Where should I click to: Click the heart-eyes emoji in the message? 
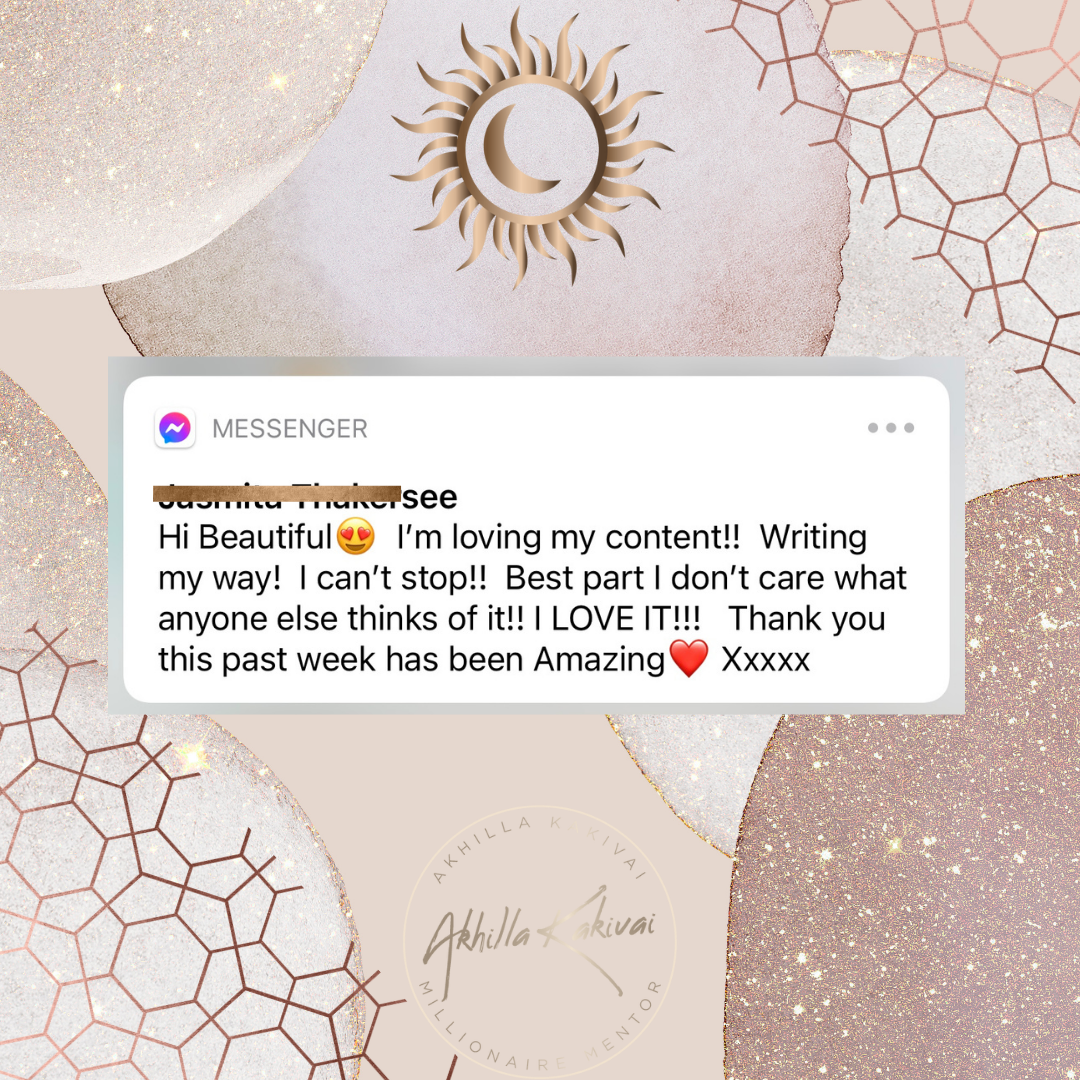pyautogui.click(x=355, y=537)
